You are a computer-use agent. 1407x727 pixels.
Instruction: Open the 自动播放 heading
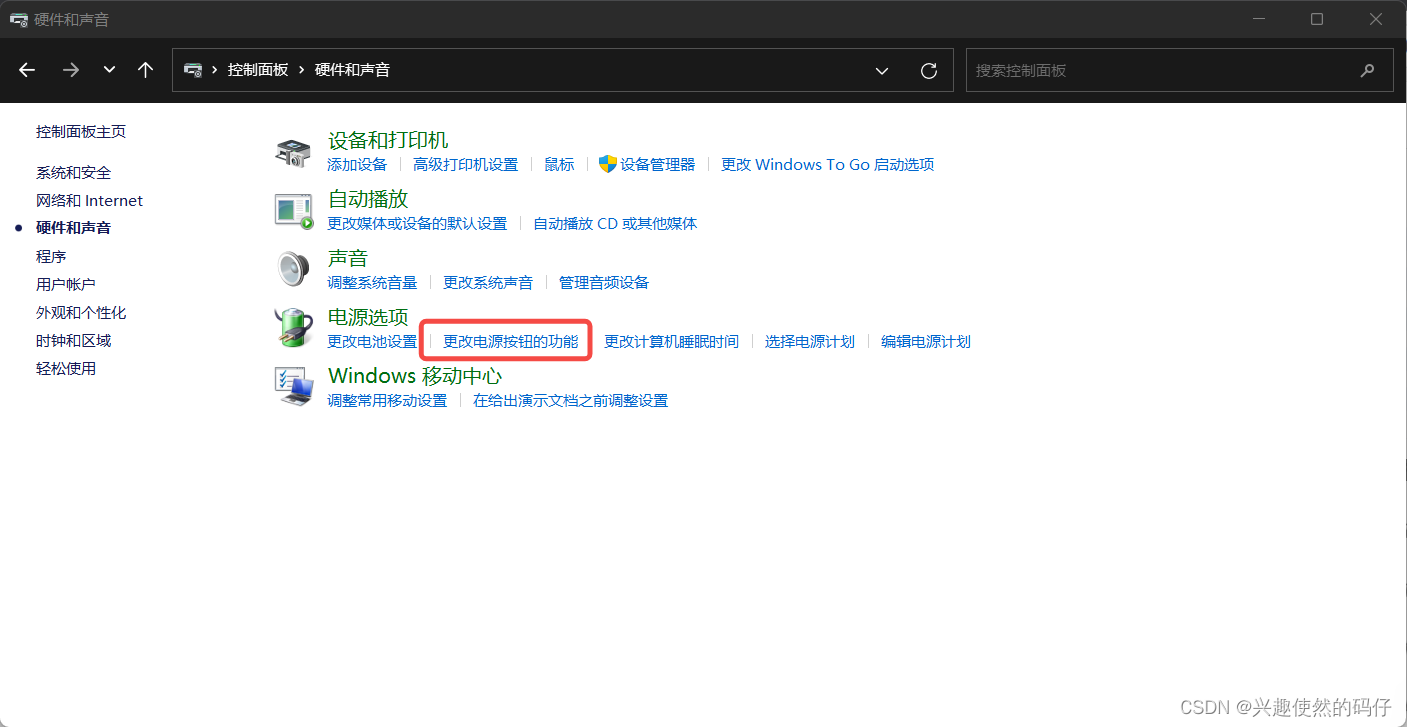(368, 199)
